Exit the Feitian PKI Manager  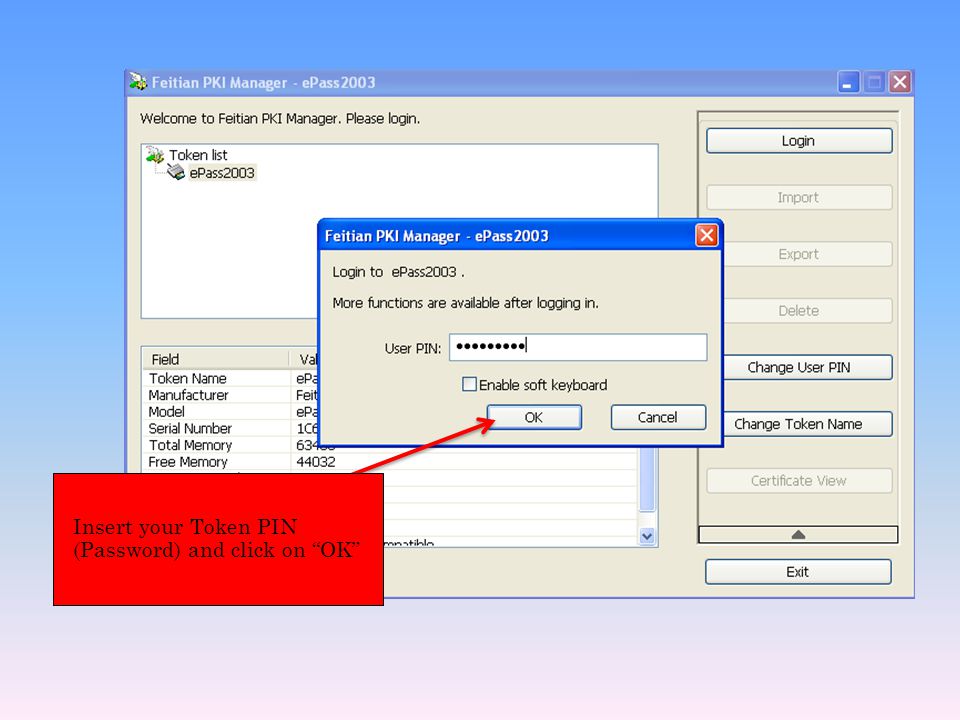(798, 572)
